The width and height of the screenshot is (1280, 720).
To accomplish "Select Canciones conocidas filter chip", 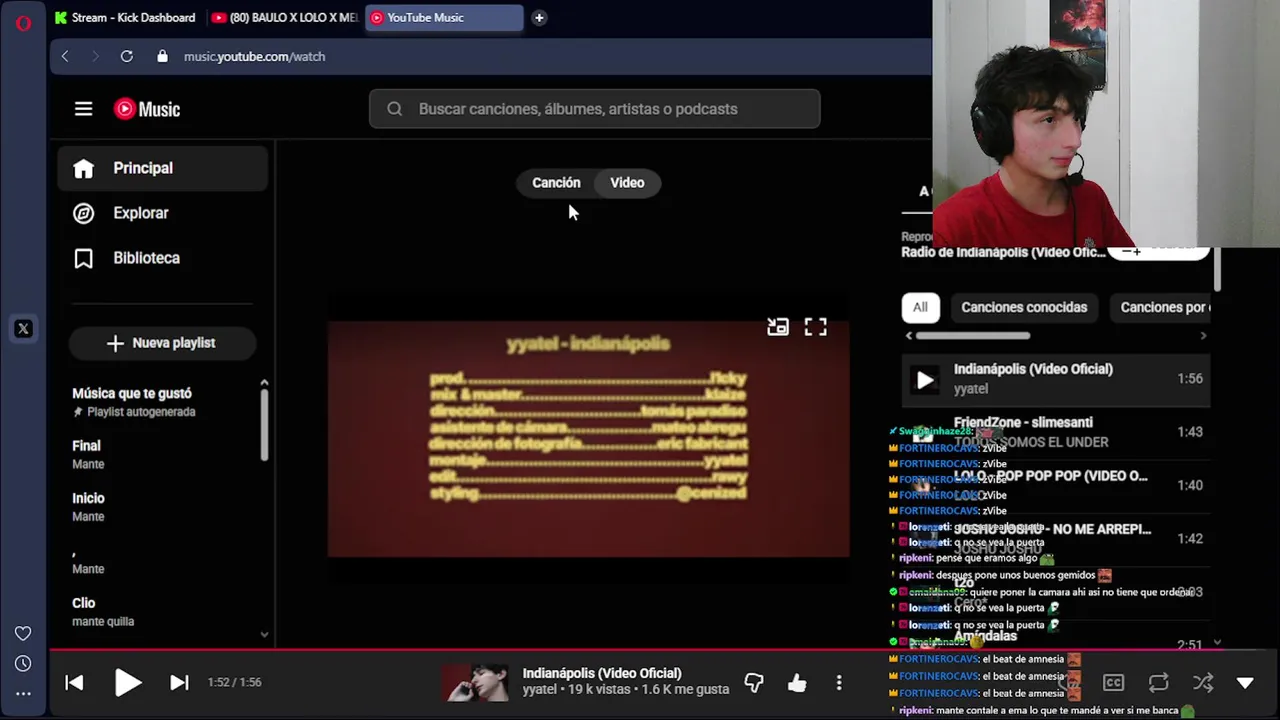I will pos(1024,307).
